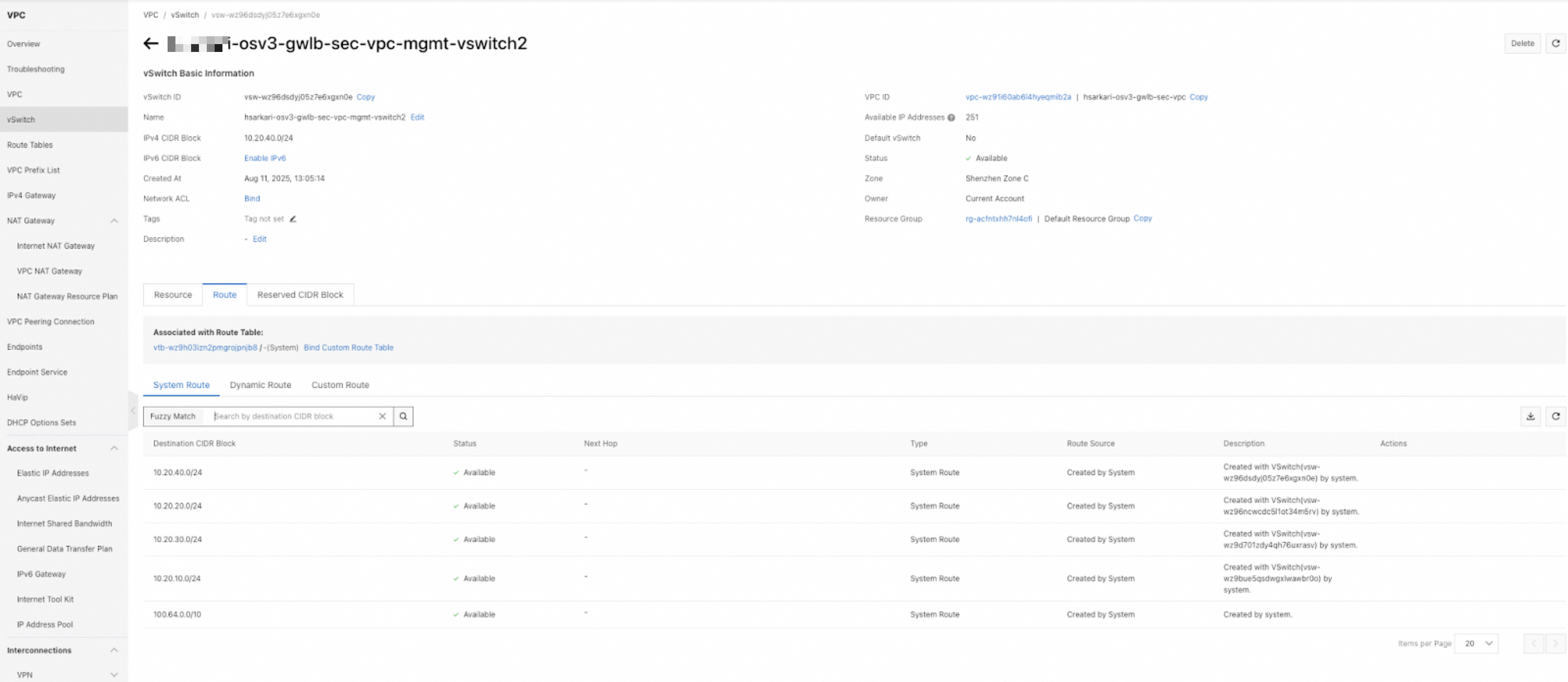
Task: Open the Fuzzy Match selector
Action: click(173, 417)
